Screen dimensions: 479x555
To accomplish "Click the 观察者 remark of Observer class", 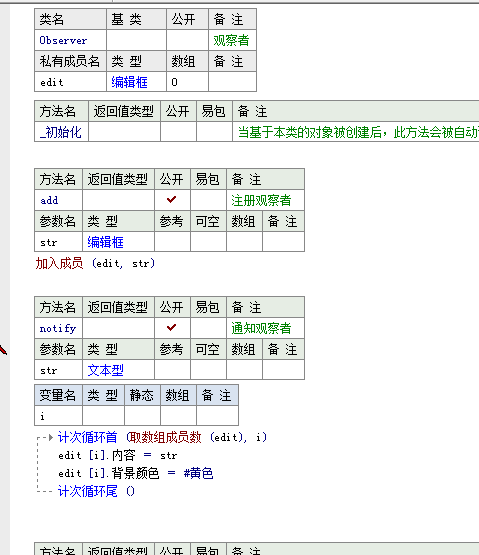I will coord(232,40).
